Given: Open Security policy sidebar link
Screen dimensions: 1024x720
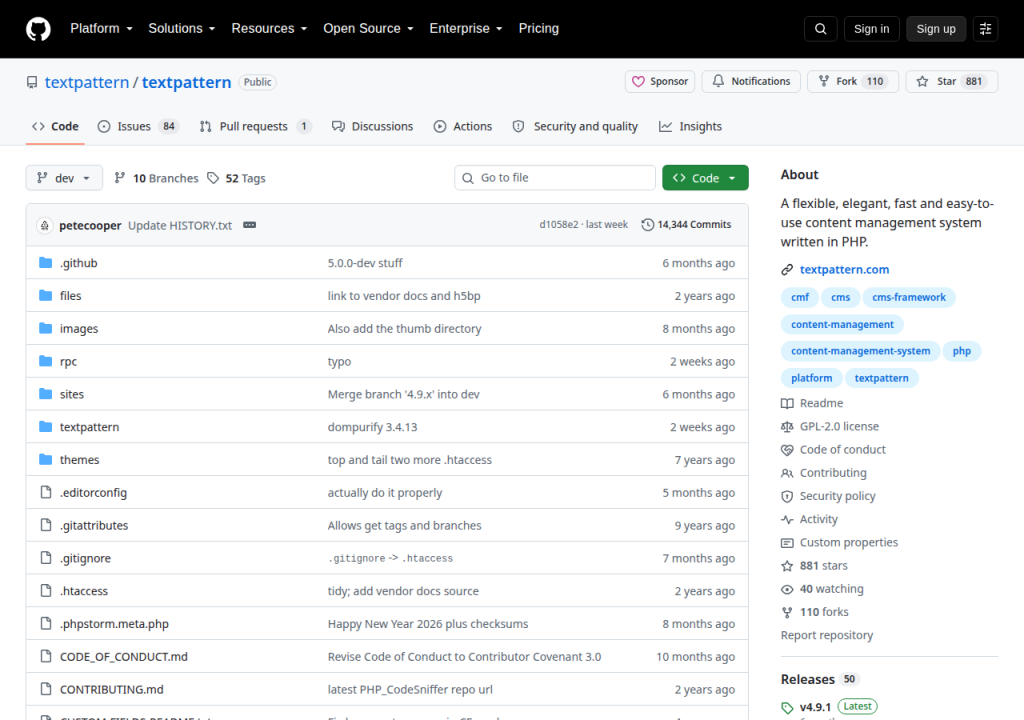Looking at the screenshot, I should coord(828,496).
